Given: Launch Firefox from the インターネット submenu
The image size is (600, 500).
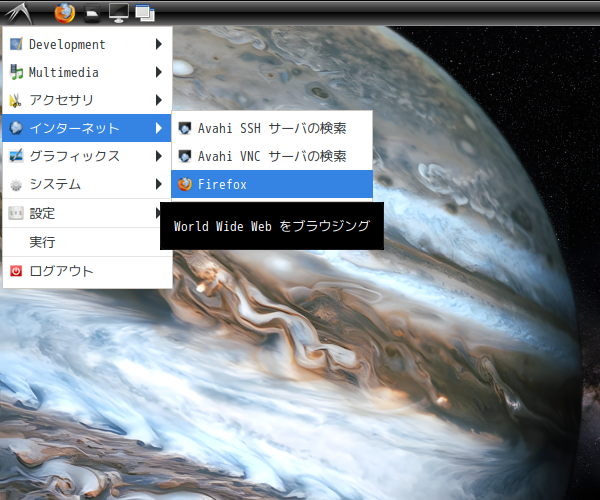Looking at the screenshot, I should (x=272, y=184).
